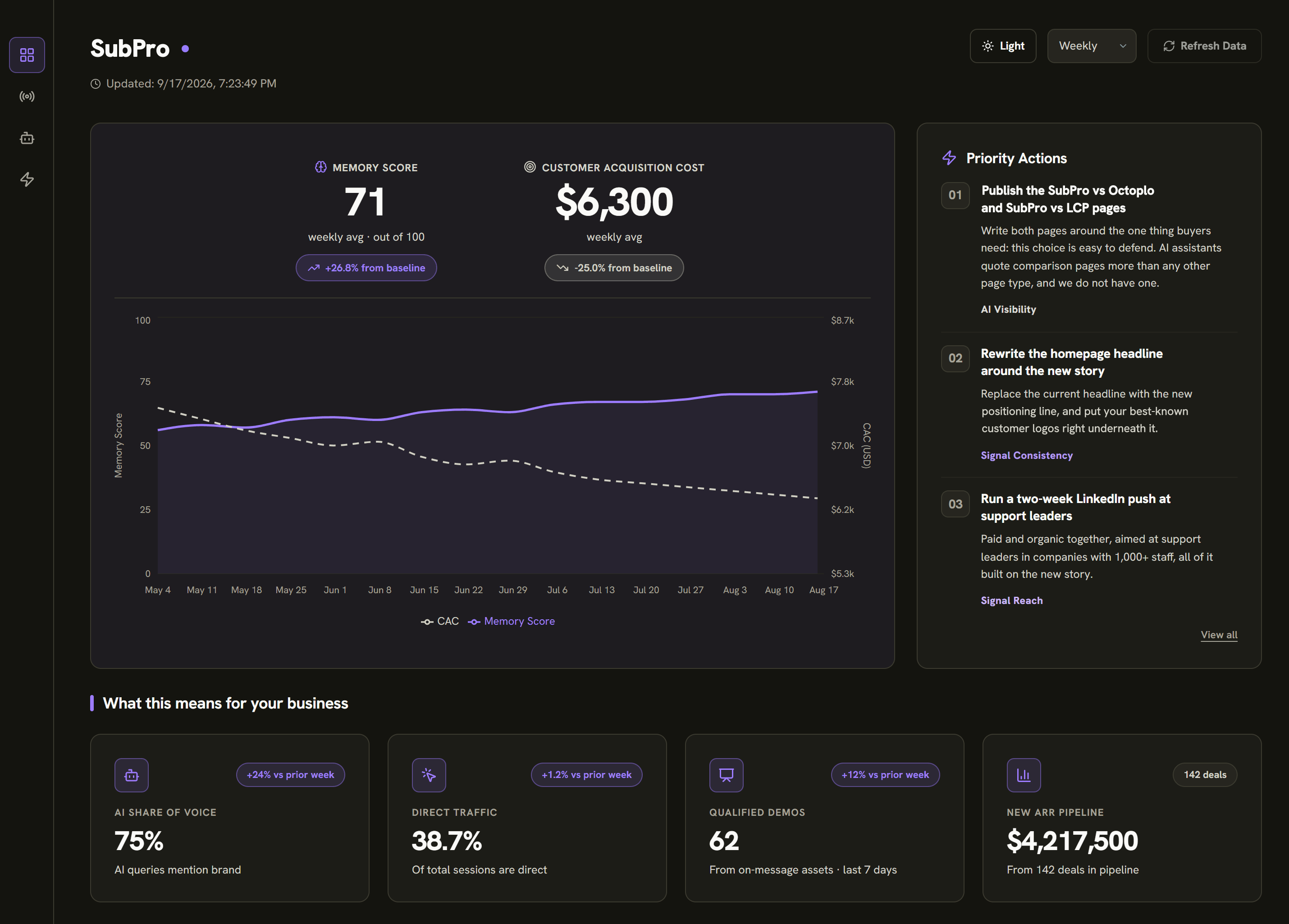Click the 38.7% direct traffic value
The width and height of the screenshot is (1289, 924).
(x=447, y=841)
